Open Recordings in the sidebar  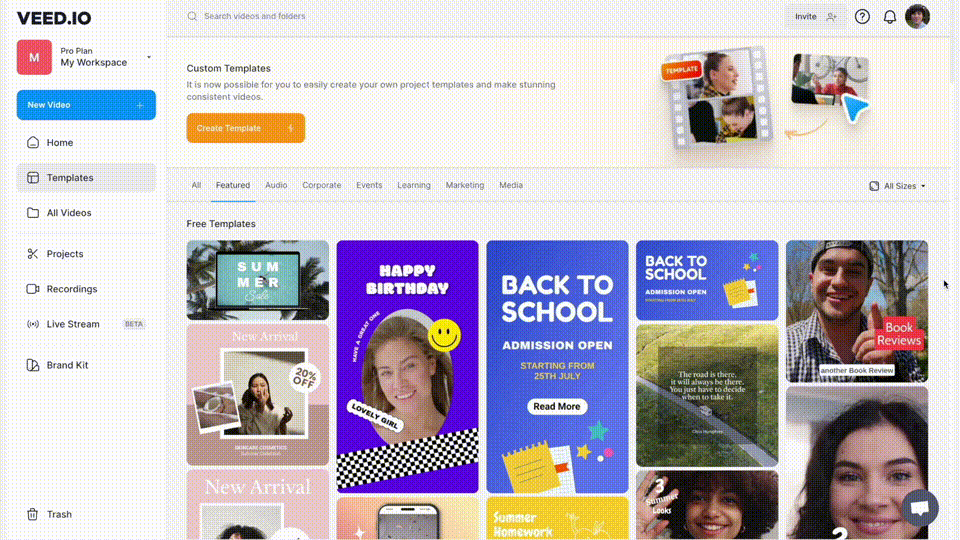(86, 289)
